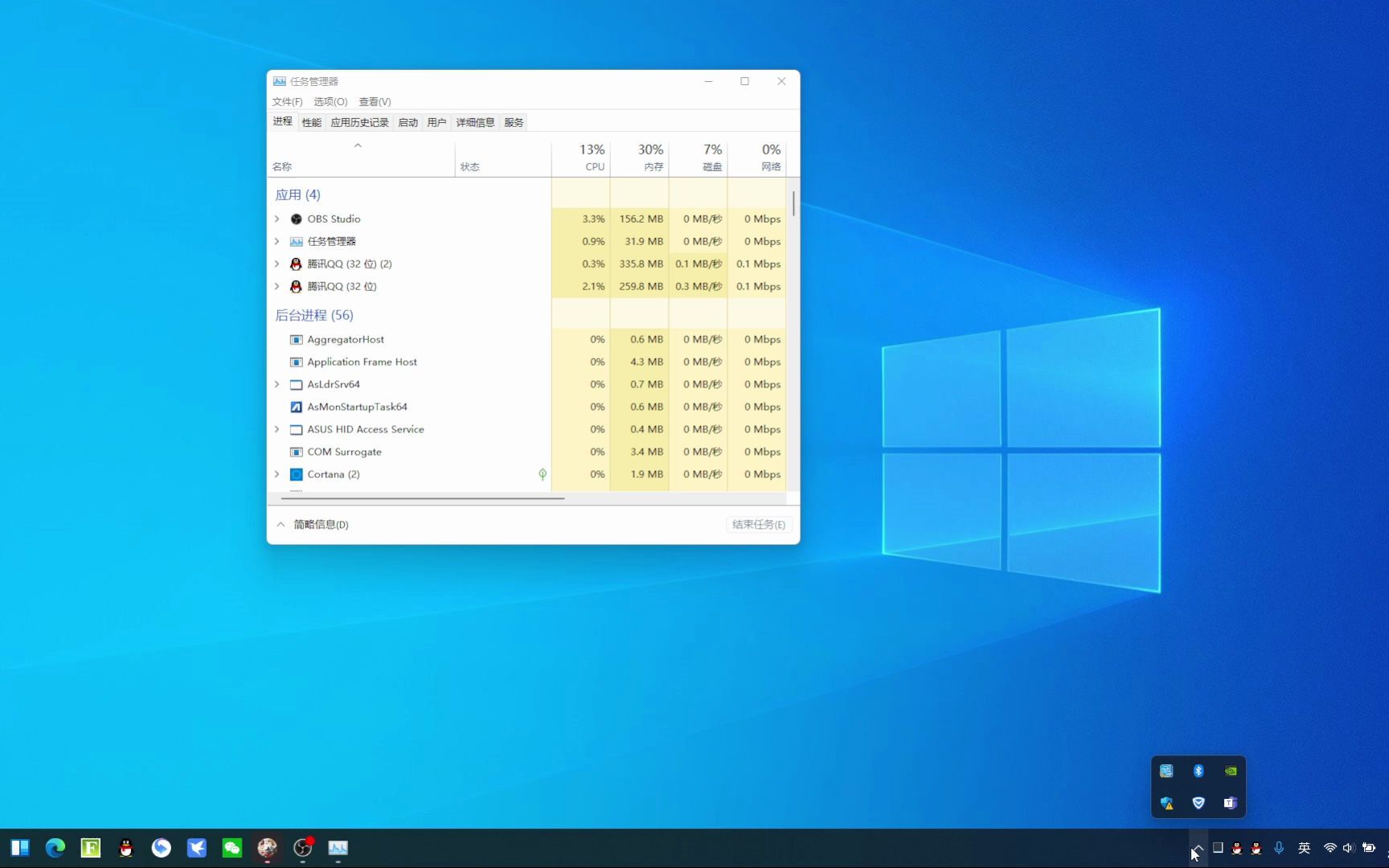The width and height of the screenshot is (1389, 868).
Task: Sort processes by 内存 column header
Action: point(640,158)
